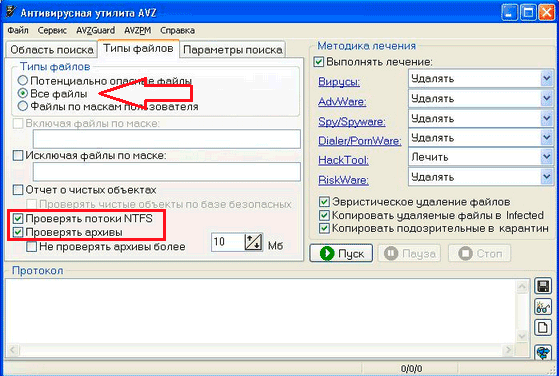Viewport: 559px width, 376px height.
Task: Open the Справка menu
Action: (x=178, y=31)
